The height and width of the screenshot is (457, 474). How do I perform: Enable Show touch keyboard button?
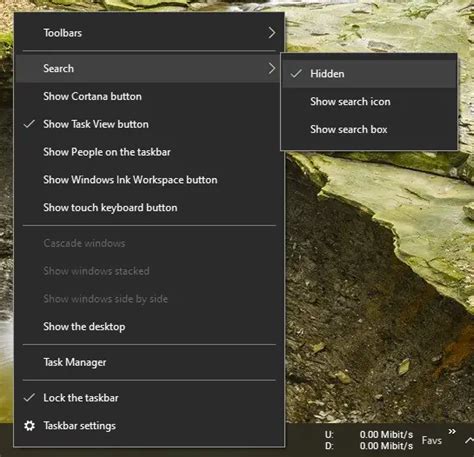coord(149,207)
